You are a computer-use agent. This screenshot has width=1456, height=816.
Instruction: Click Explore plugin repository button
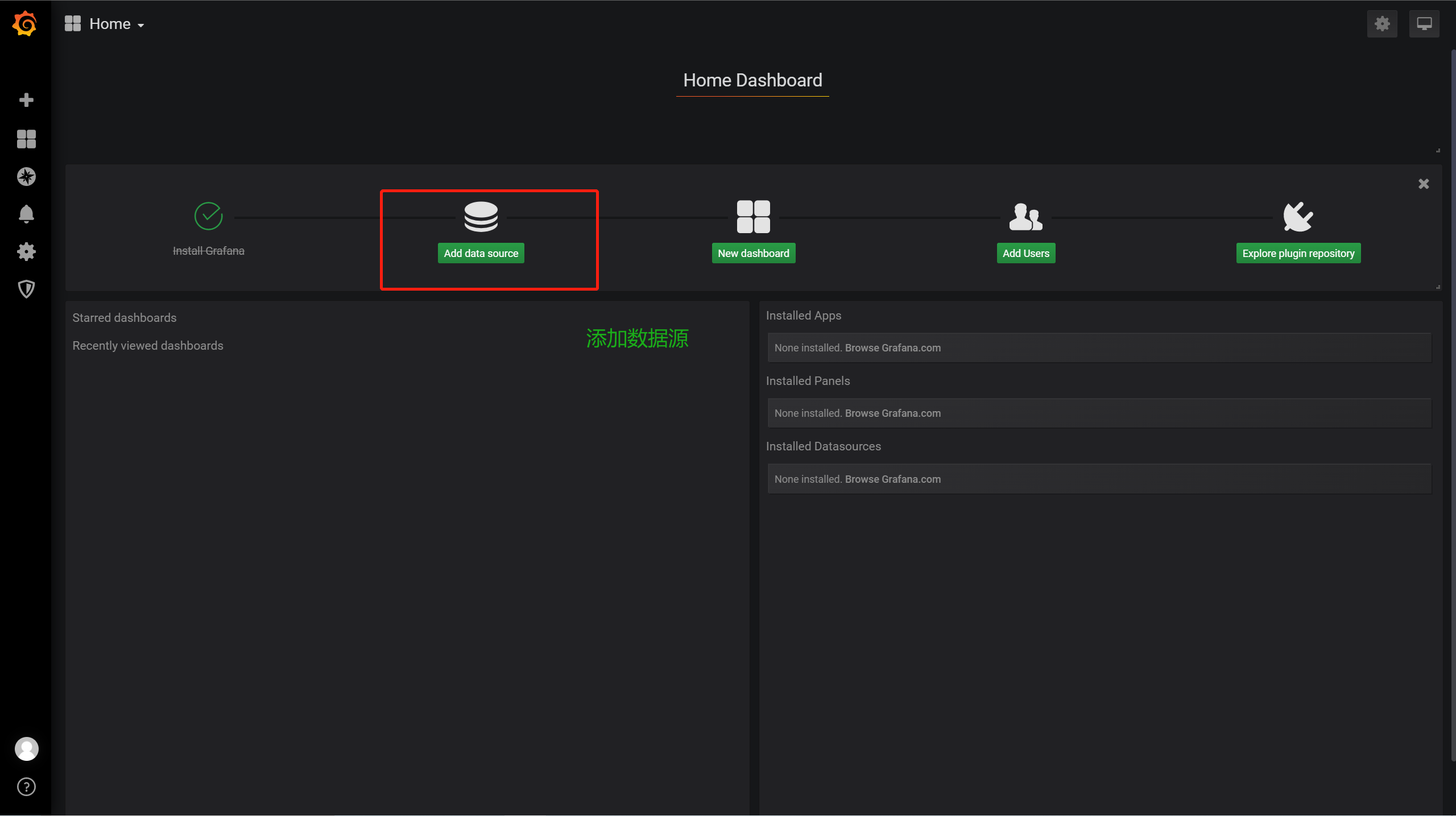click(1298, 254)
